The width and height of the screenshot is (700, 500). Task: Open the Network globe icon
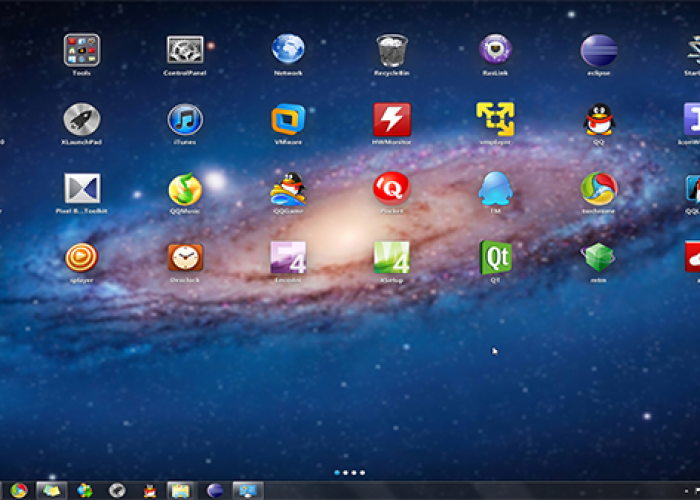click(288, 49)
